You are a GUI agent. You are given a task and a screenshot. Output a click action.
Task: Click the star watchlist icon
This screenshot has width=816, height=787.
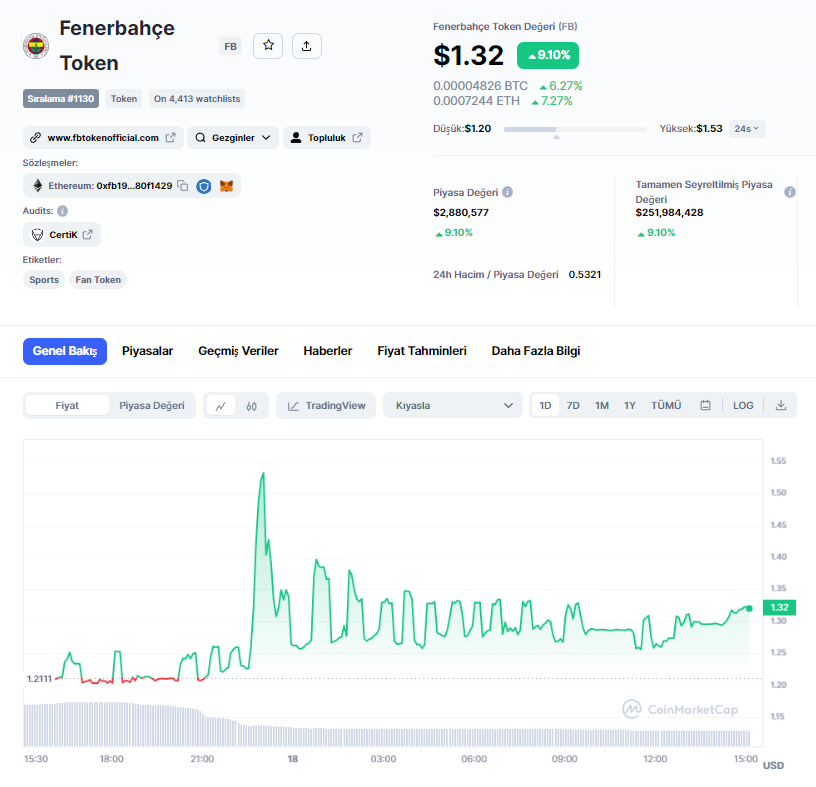coord(268,45)
